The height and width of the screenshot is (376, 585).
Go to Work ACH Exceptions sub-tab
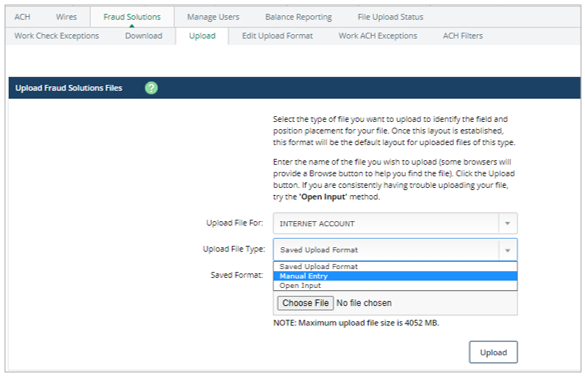point(378,36)
